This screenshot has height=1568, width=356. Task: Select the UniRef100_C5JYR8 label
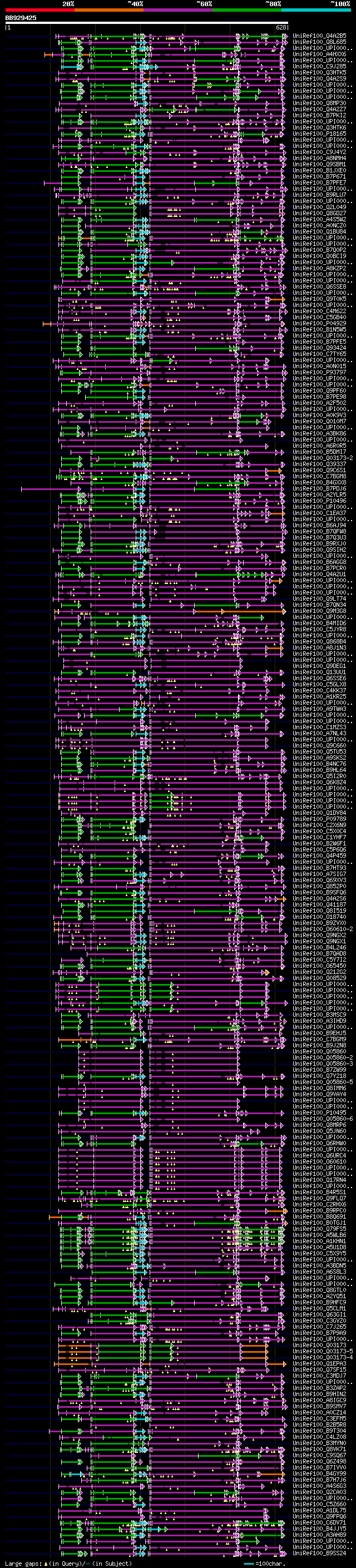319,630
